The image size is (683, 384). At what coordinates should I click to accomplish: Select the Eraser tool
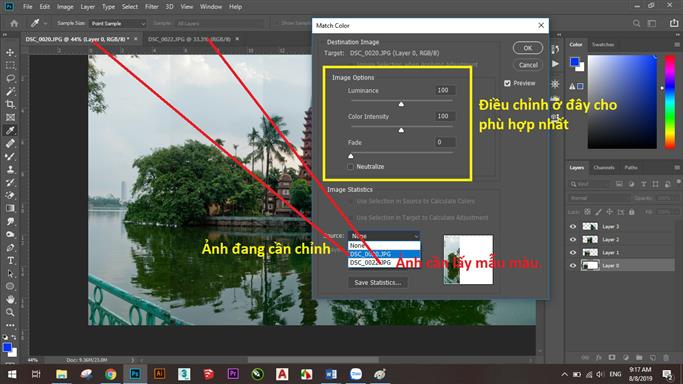pyautogui.click(x=10, y=195)
